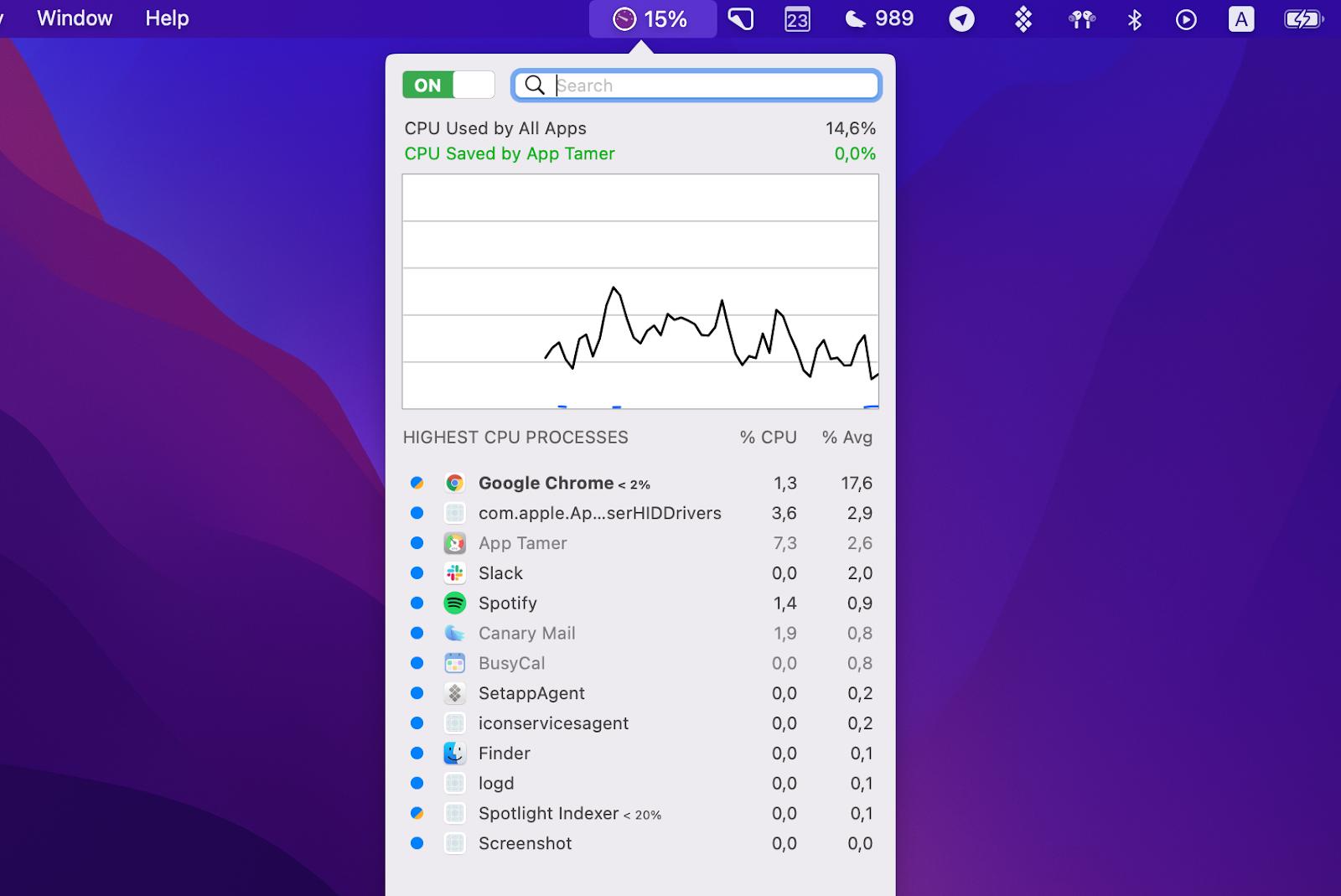Toggle the App Tamer ON switch
This screenshot has width=1341, height=896.
(448, 85)
